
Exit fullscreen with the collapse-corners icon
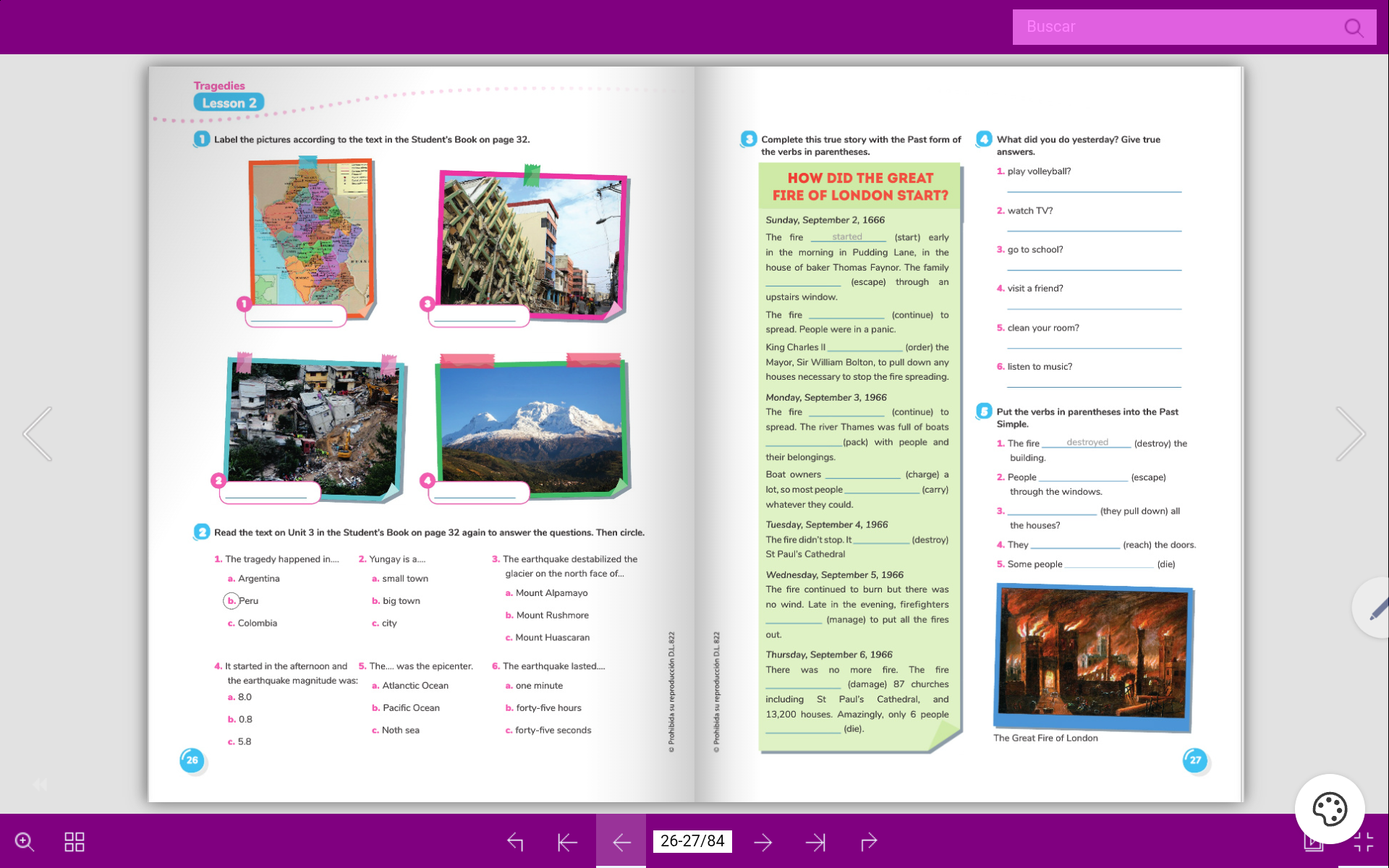tap(1363, 843)
